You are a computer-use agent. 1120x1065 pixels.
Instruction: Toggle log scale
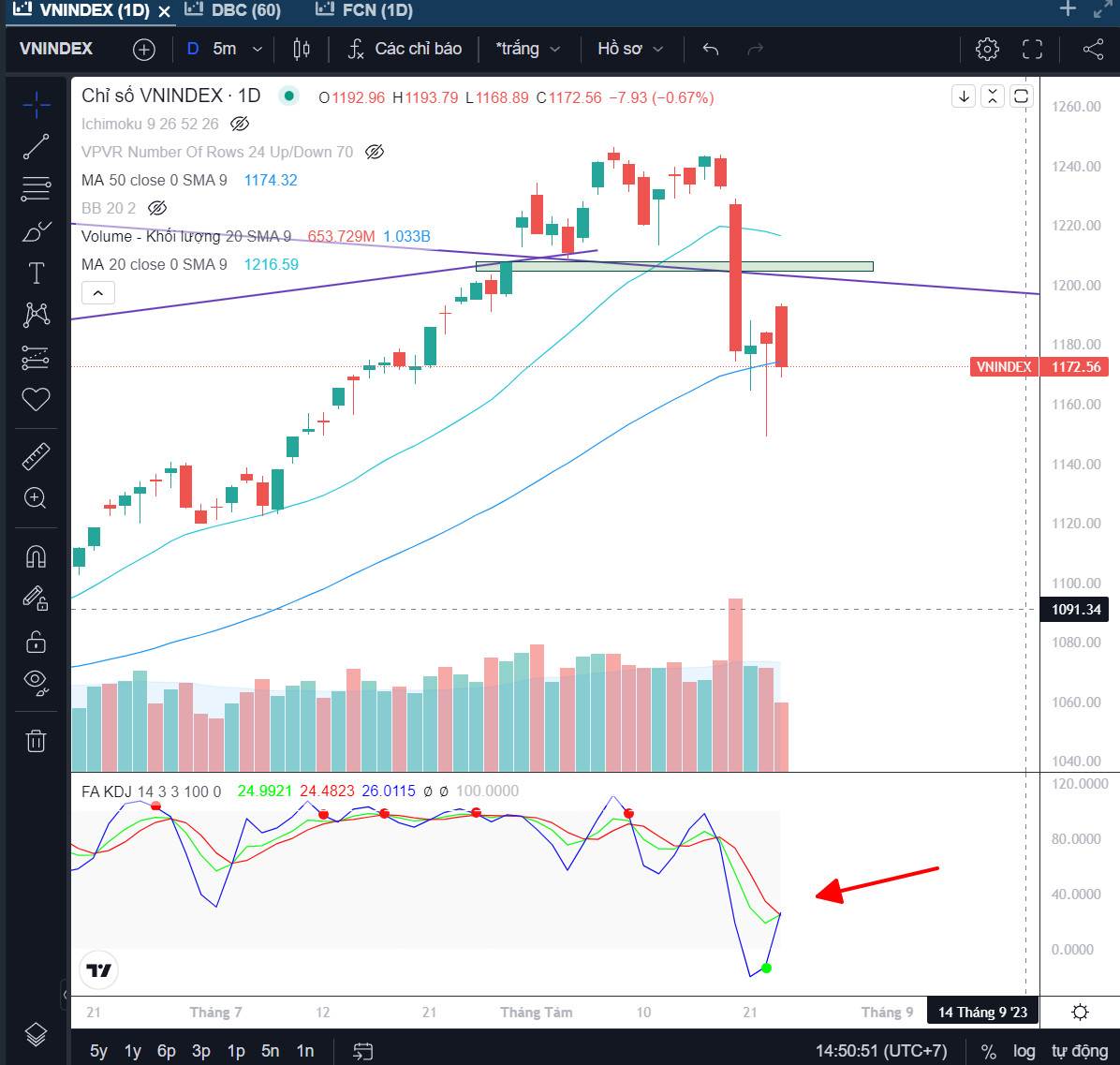[x=1024, y=1051]
